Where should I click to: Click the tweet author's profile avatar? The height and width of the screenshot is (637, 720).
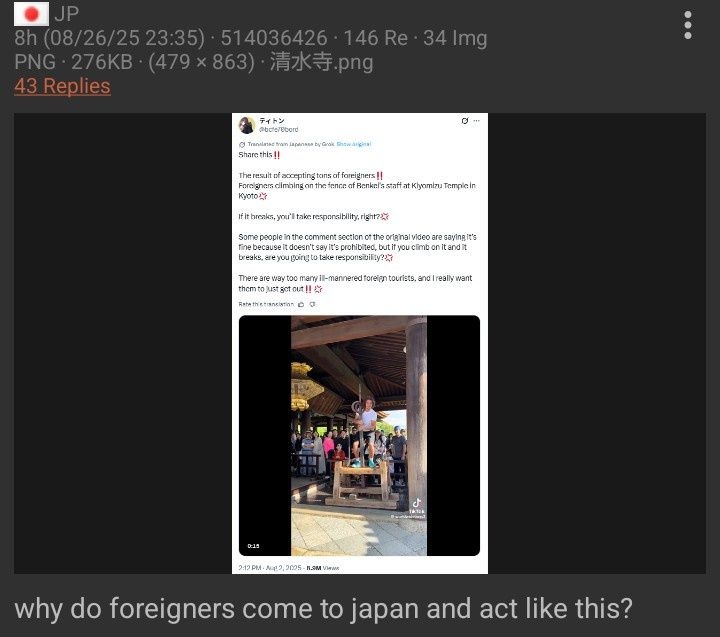coord(247,125)
